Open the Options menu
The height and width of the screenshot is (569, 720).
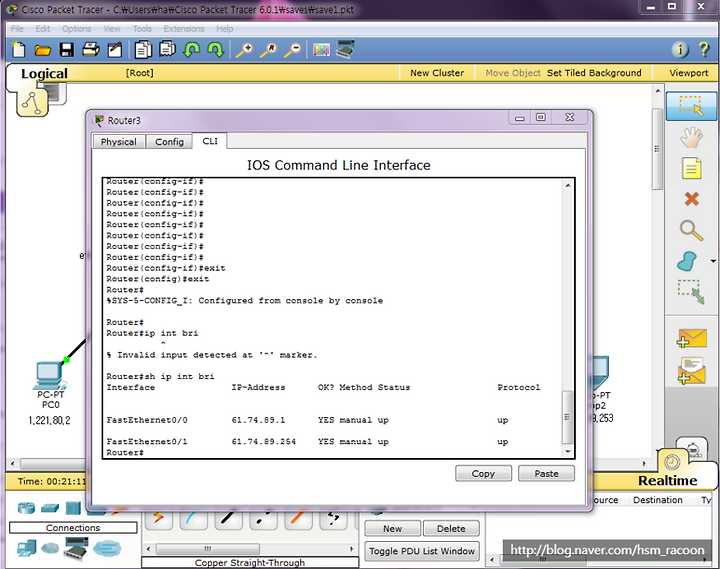coord(76,28)
